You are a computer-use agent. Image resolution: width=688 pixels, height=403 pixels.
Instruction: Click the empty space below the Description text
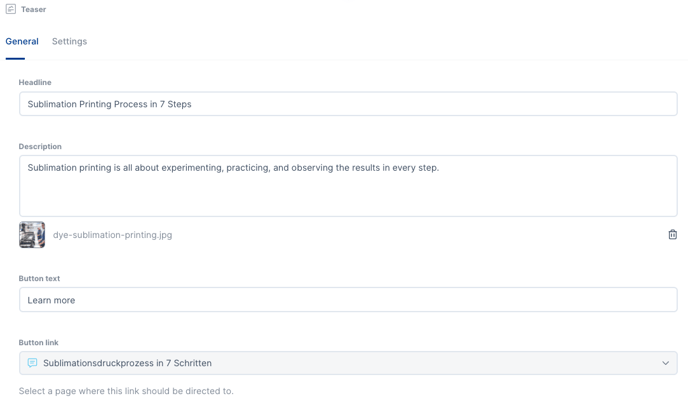347,198
